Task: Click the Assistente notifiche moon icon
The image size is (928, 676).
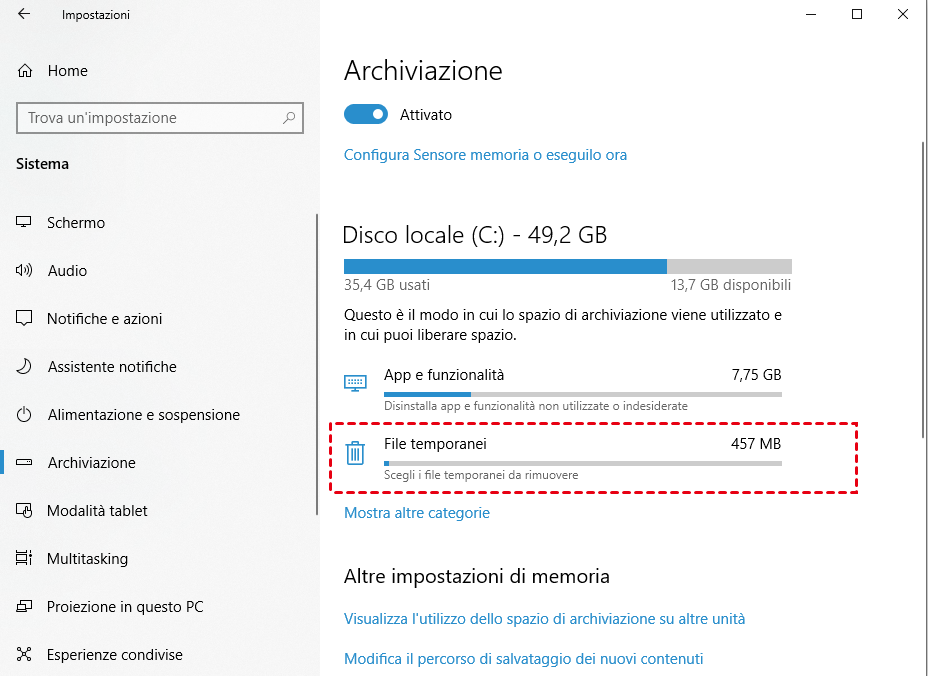Action: tap(24, 367)
